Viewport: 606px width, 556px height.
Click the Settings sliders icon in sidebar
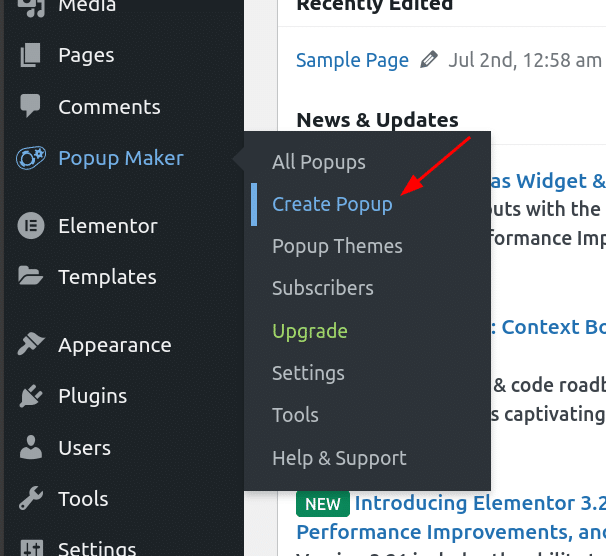pos(31,548)
